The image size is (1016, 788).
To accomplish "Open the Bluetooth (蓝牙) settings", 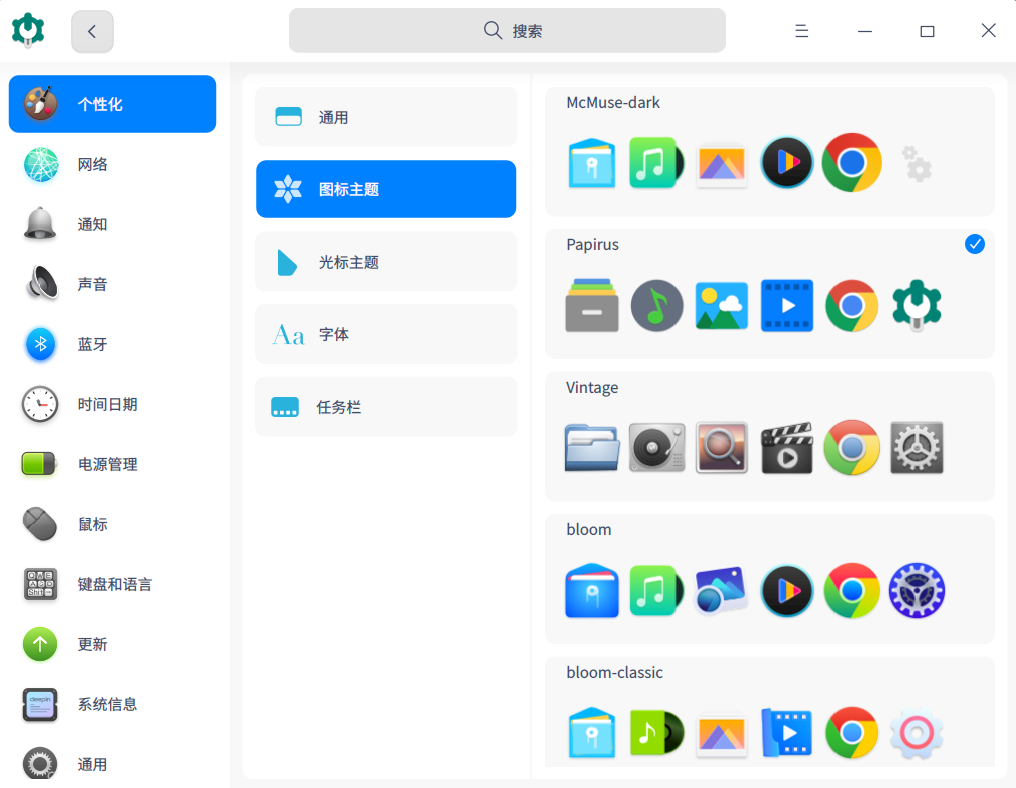I will [x=112, y=344].
